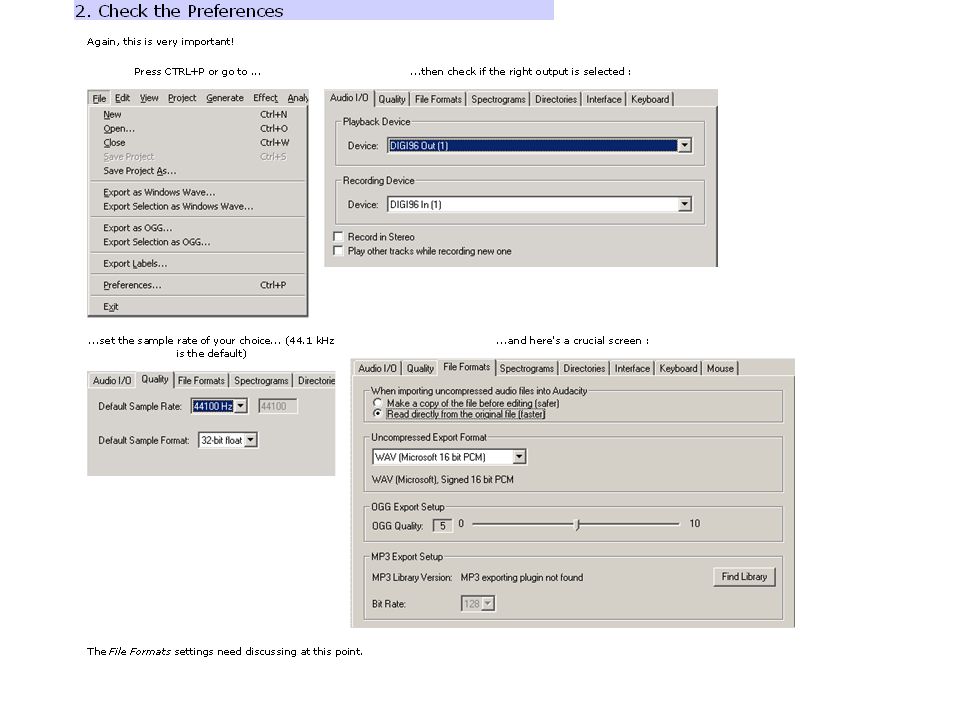Expand Playback Device dropdown arrow
960x720 pixels.
(684, 146)
